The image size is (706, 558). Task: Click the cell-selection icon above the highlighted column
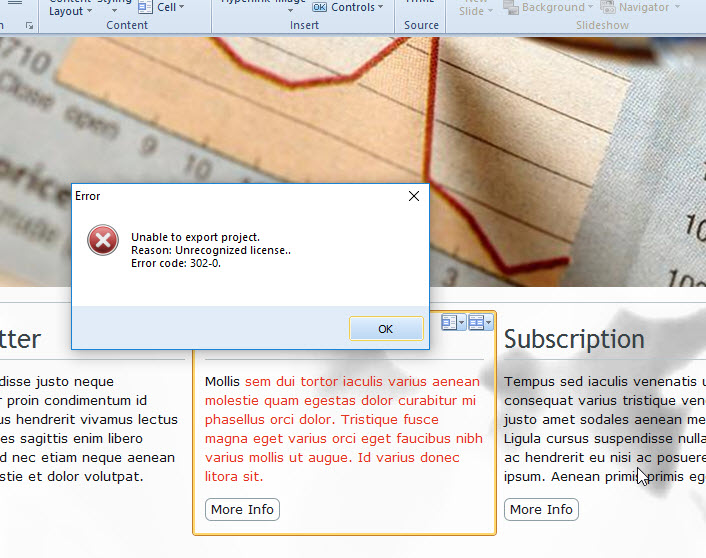[x=449, y=322]
